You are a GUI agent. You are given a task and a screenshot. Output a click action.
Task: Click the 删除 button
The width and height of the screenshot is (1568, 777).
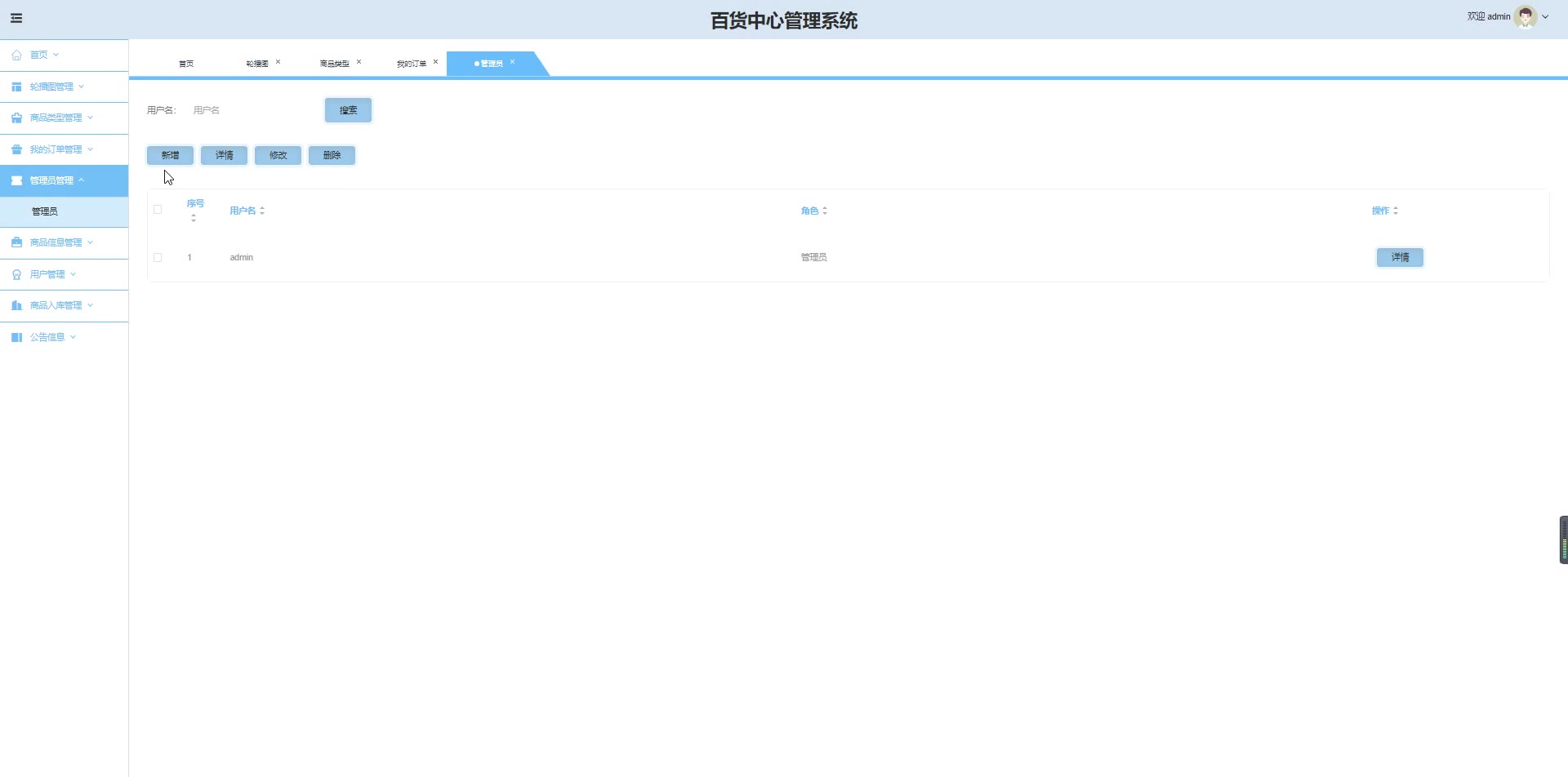(x=332, y=155)
